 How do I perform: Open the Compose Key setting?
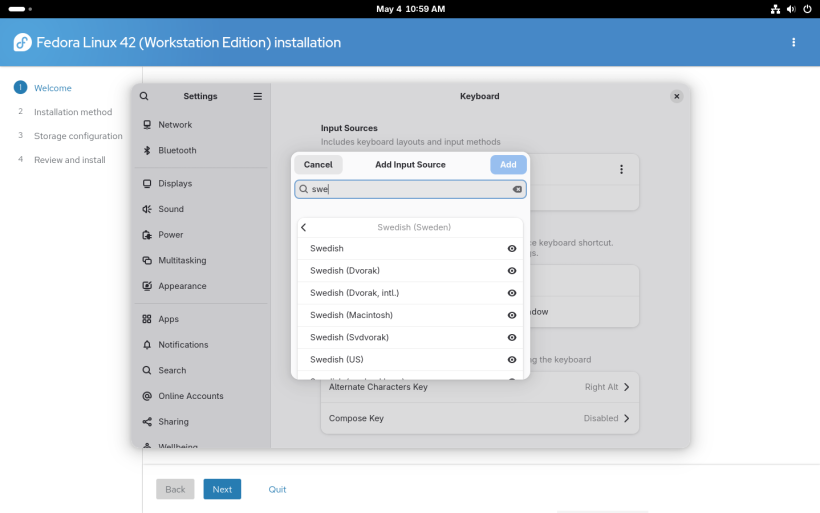tap(480, 418)
